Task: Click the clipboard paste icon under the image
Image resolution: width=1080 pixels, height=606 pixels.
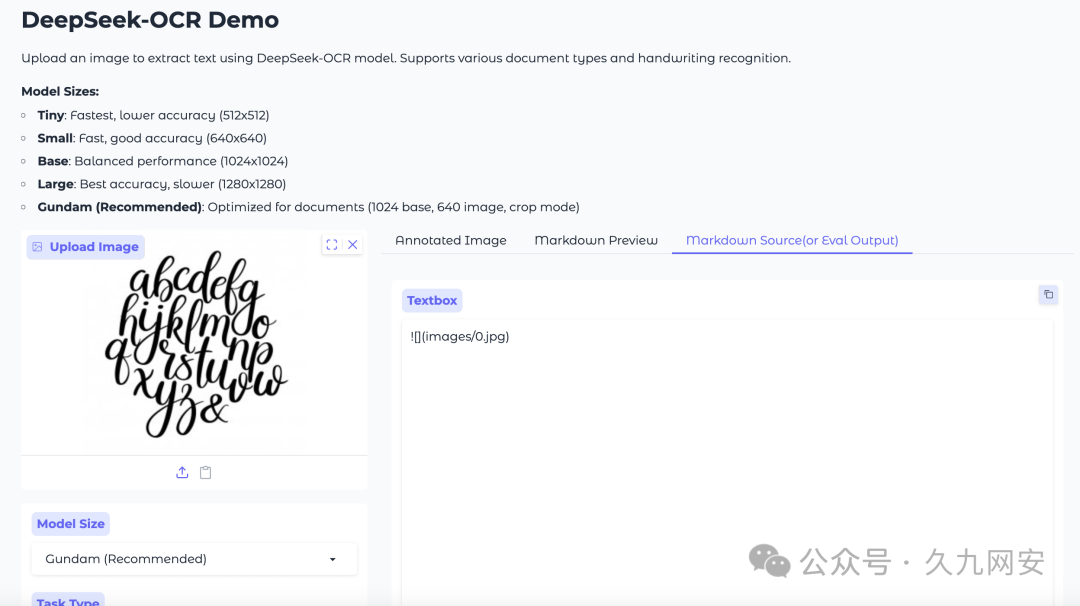Action: (206, 472)
